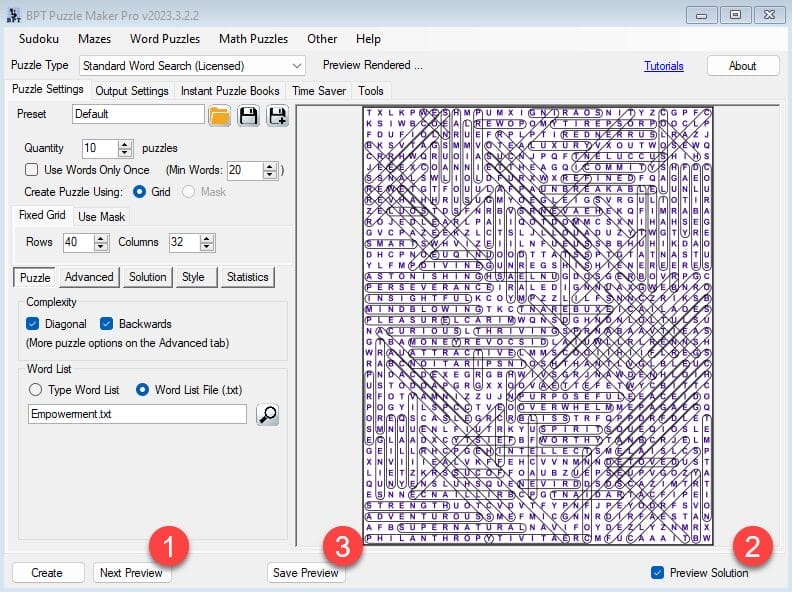The width and height of the screenshot is (792, 592).
Task: Switch to the Output Settings tab
Action: 131,91
